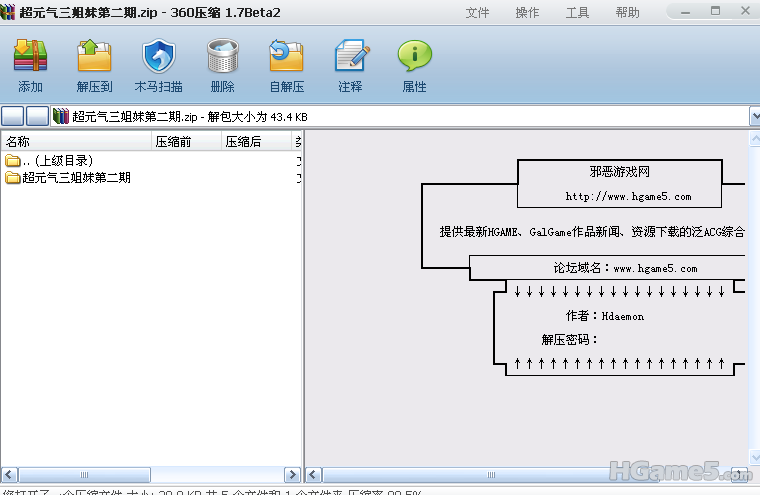
Task: Open the 工具 (Tools) menu
Action: coord(577,12)
